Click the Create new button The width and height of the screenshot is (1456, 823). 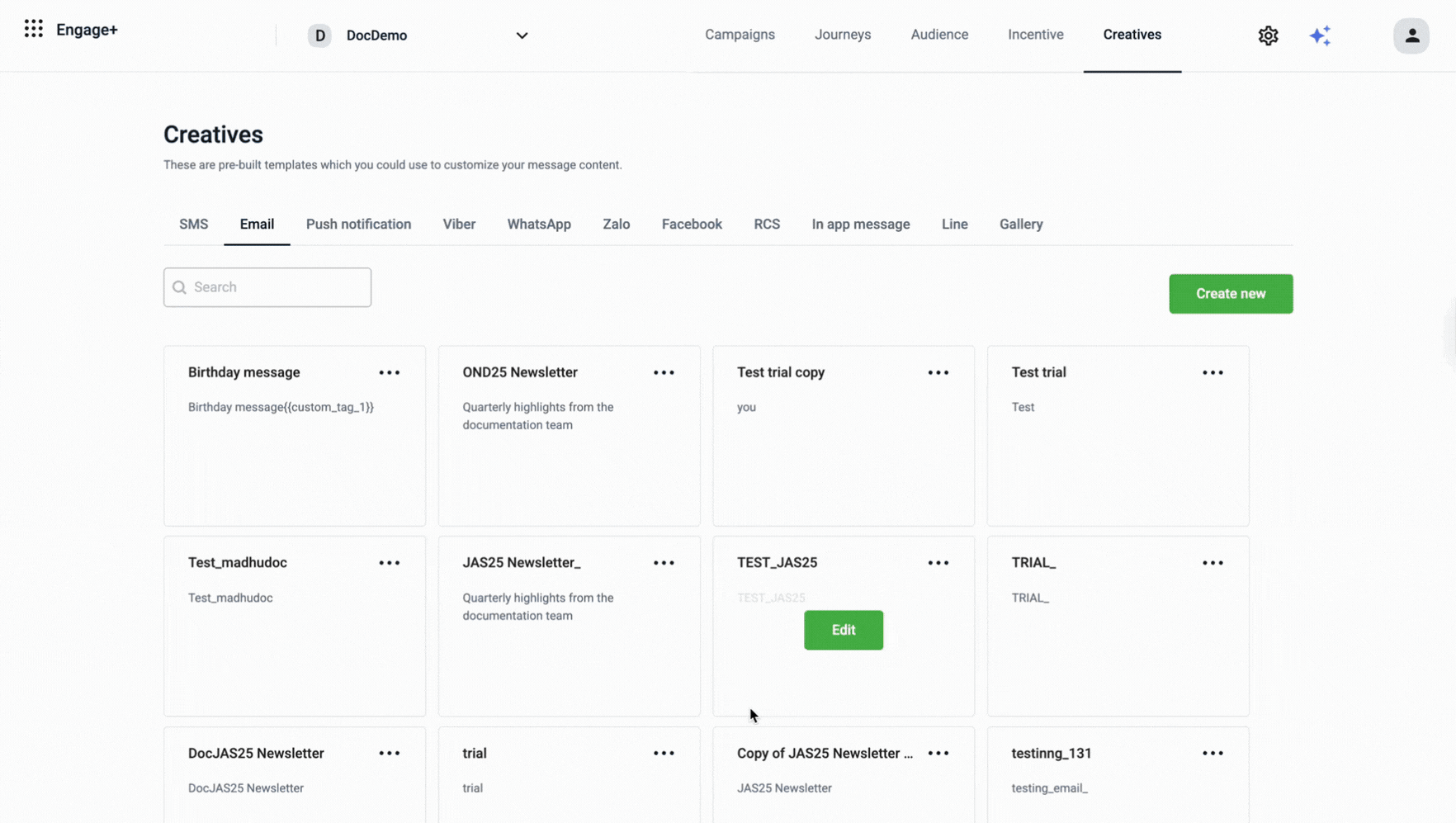[x=1231, y=294]
